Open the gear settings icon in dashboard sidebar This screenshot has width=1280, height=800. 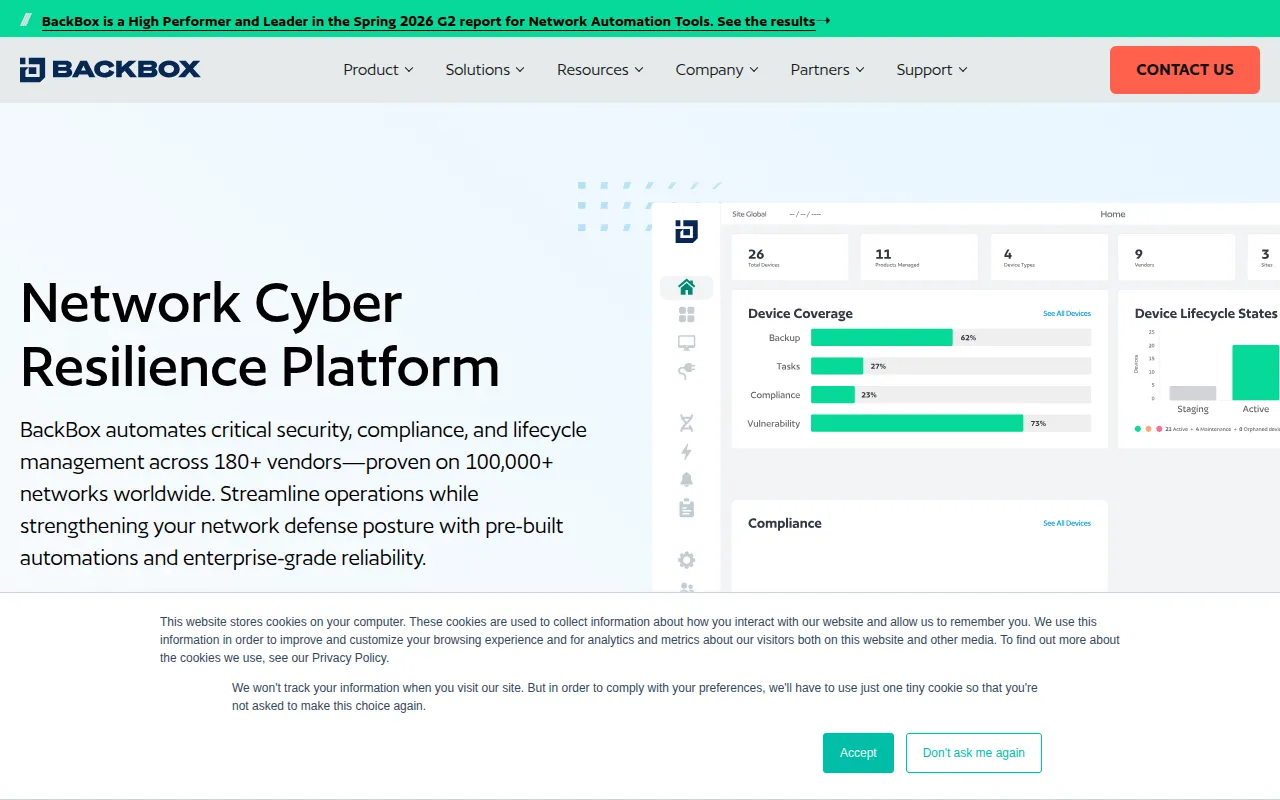[686, 560]
